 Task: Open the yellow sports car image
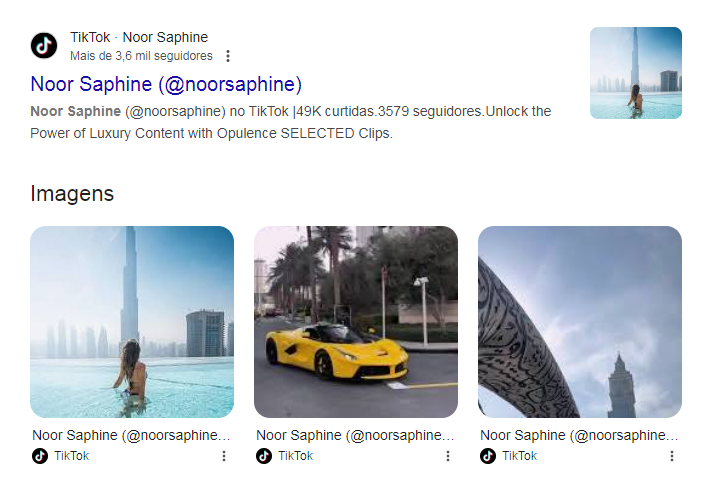[x=356, y=321]
